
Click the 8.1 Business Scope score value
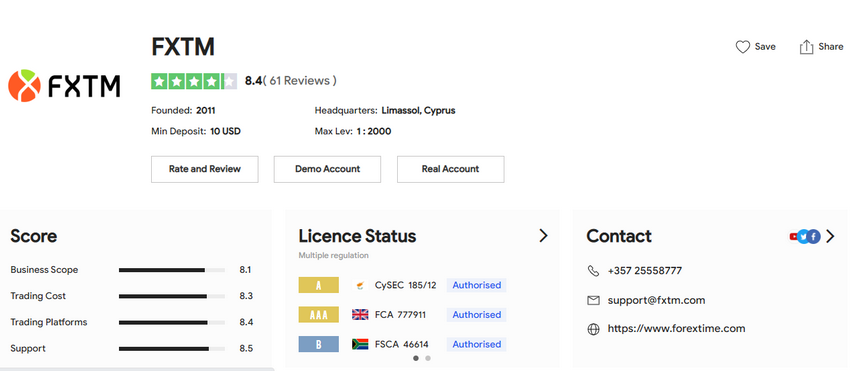click(x=245, y=270)
